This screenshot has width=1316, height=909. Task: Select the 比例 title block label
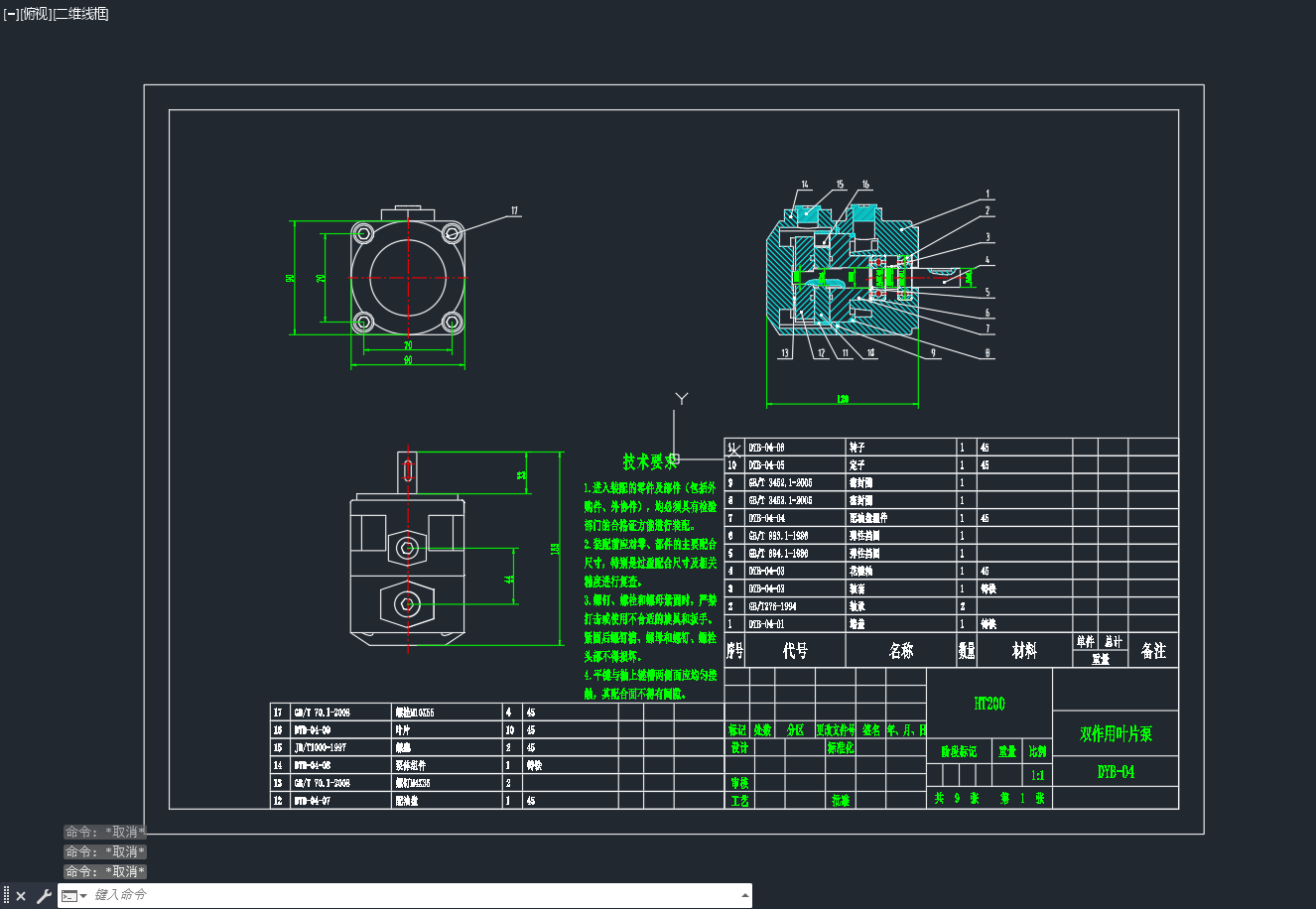[1037, 752]
